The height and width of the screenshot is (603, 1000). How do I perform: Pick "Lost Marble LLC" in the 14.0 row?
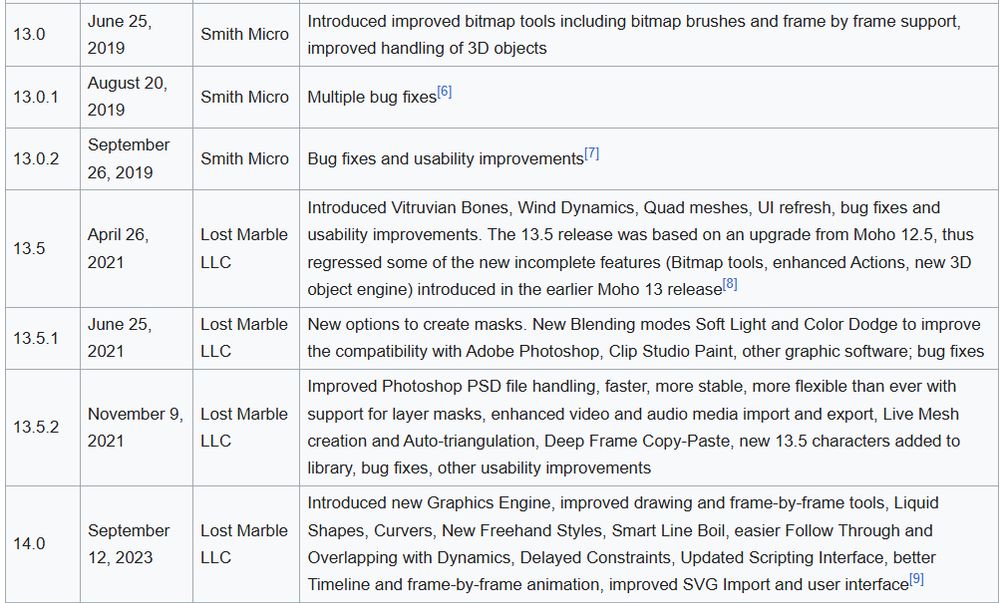coord(244,544)
